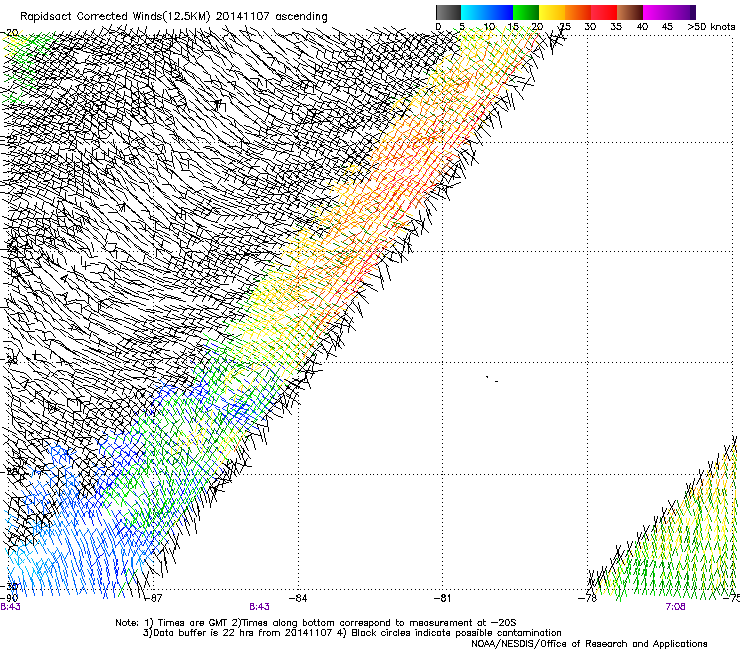Image resolution: width=740 pixels, height=650 pixels.
Task: Click the green 15-20 knots legend swatch
Action: point(526,12)
